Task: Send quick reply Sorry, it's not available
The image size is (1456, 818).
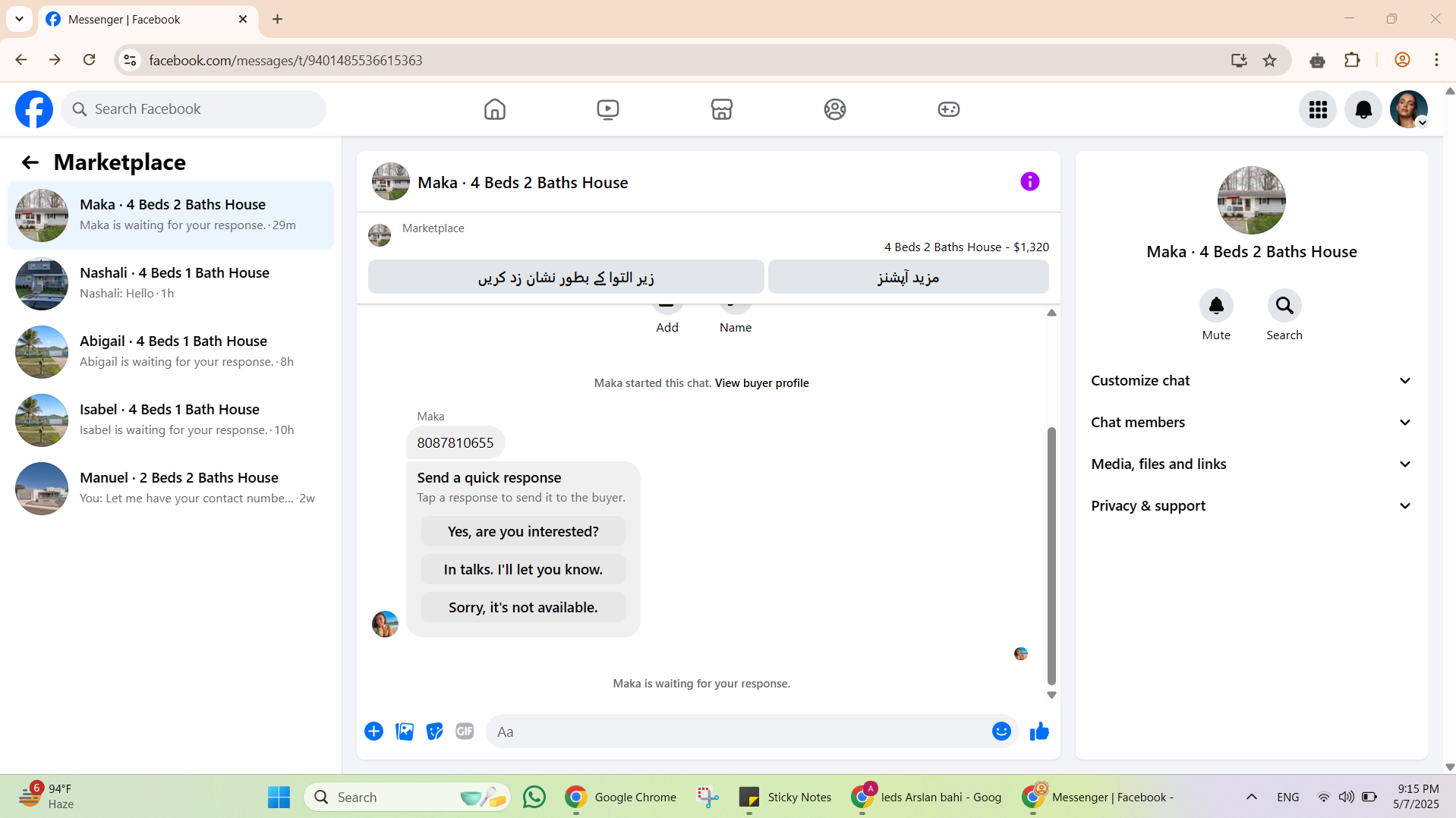Action: [523, 607]
